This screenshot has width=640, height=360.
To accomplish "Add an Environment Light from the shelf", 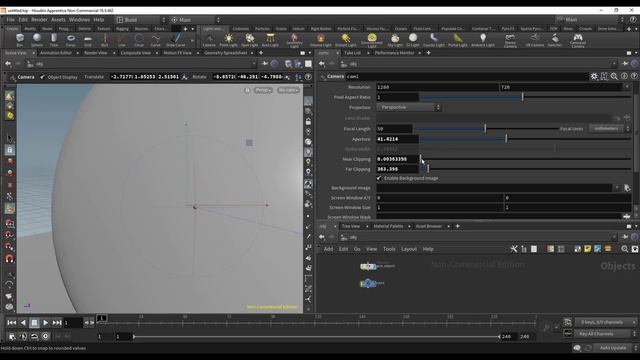I will pos(372,40).
